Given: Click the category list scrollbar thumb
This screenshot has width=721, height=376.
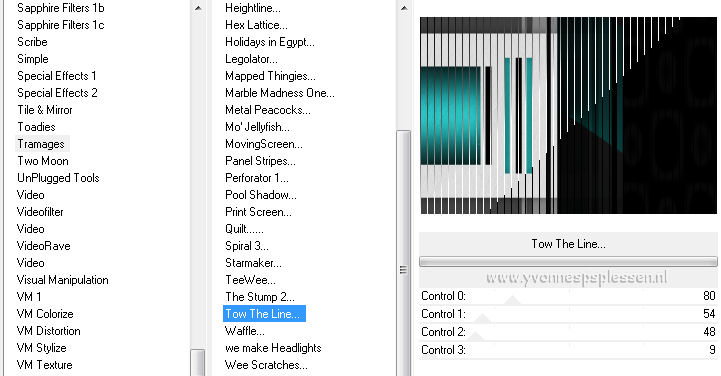Looking at the screenshot, I should pos(198,363).
